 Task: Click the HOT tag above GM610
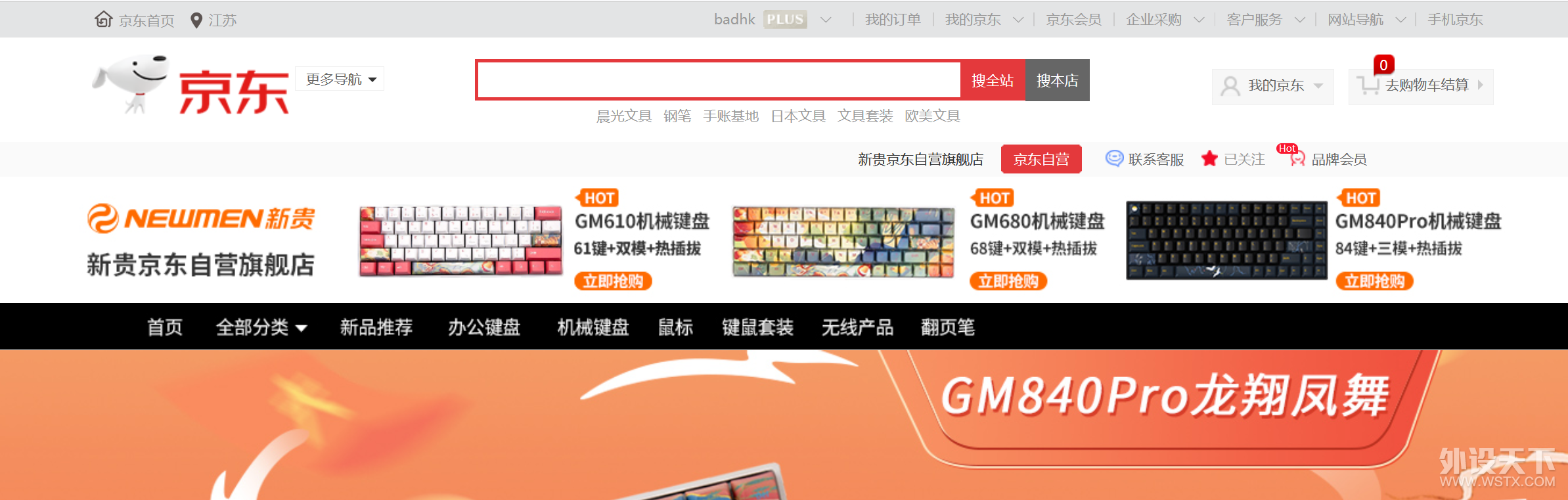tap(597, 198)
